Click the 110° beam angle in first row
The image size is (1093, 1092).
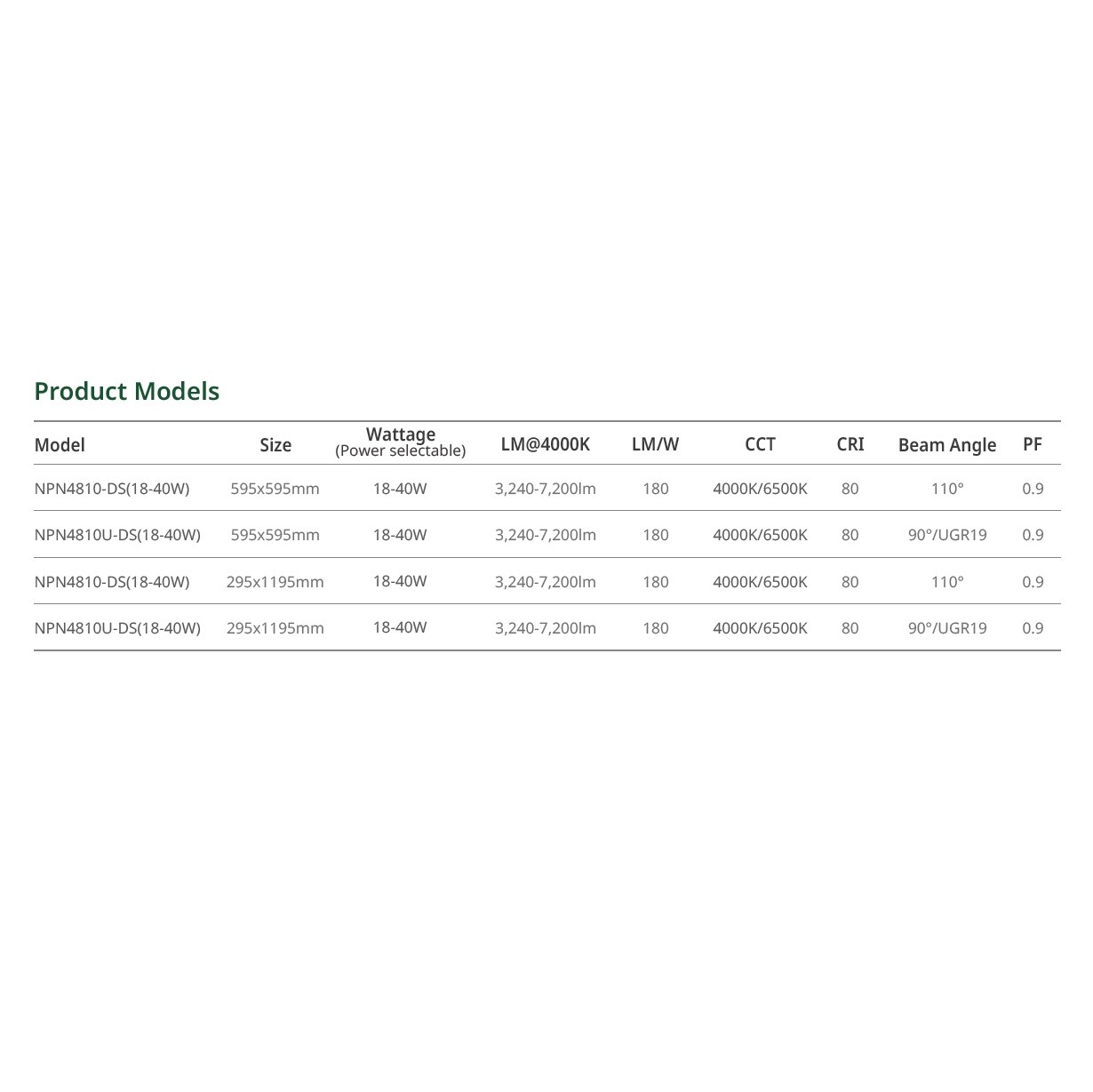947,489
